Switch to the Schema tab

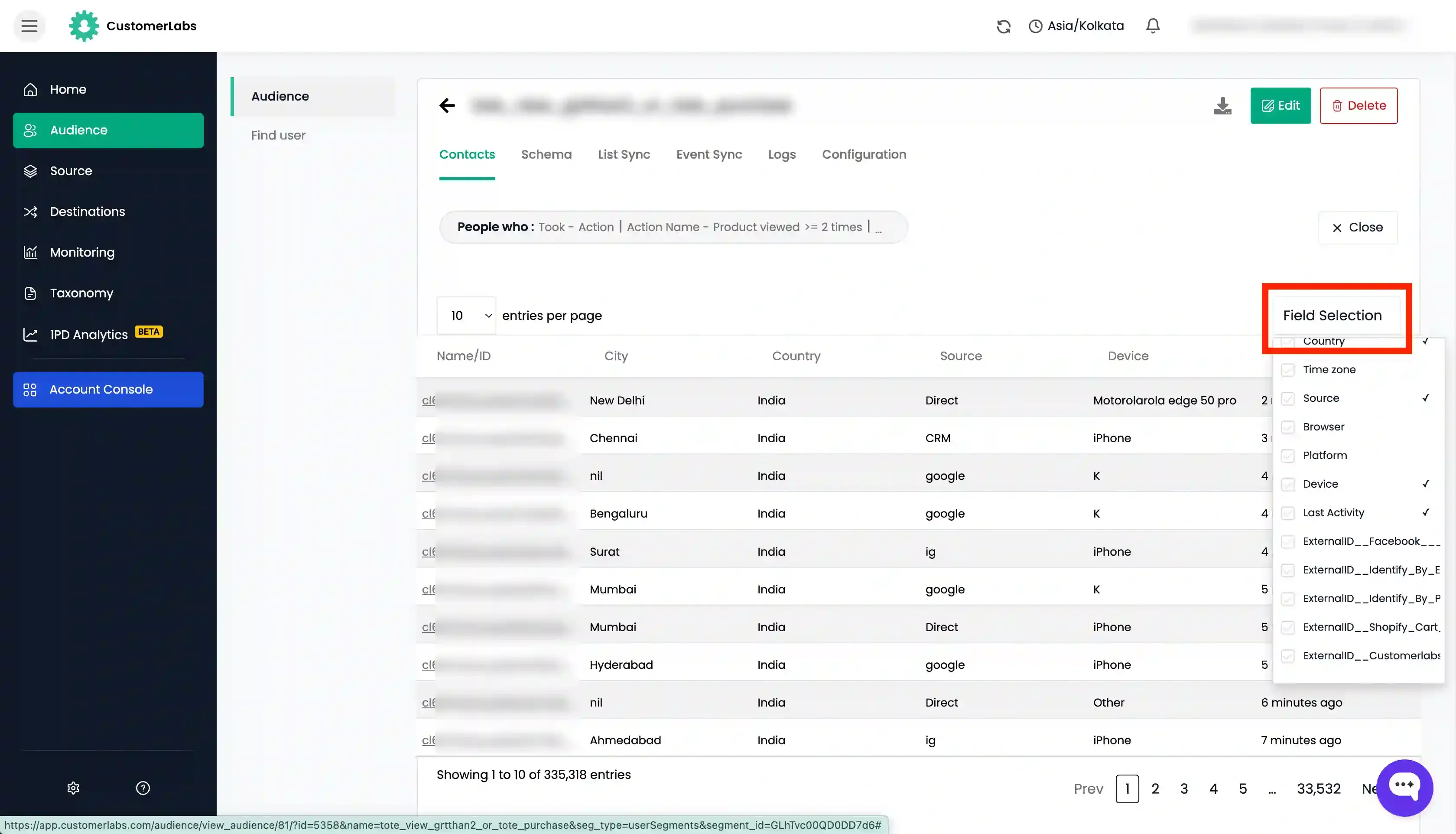[546, 155]
